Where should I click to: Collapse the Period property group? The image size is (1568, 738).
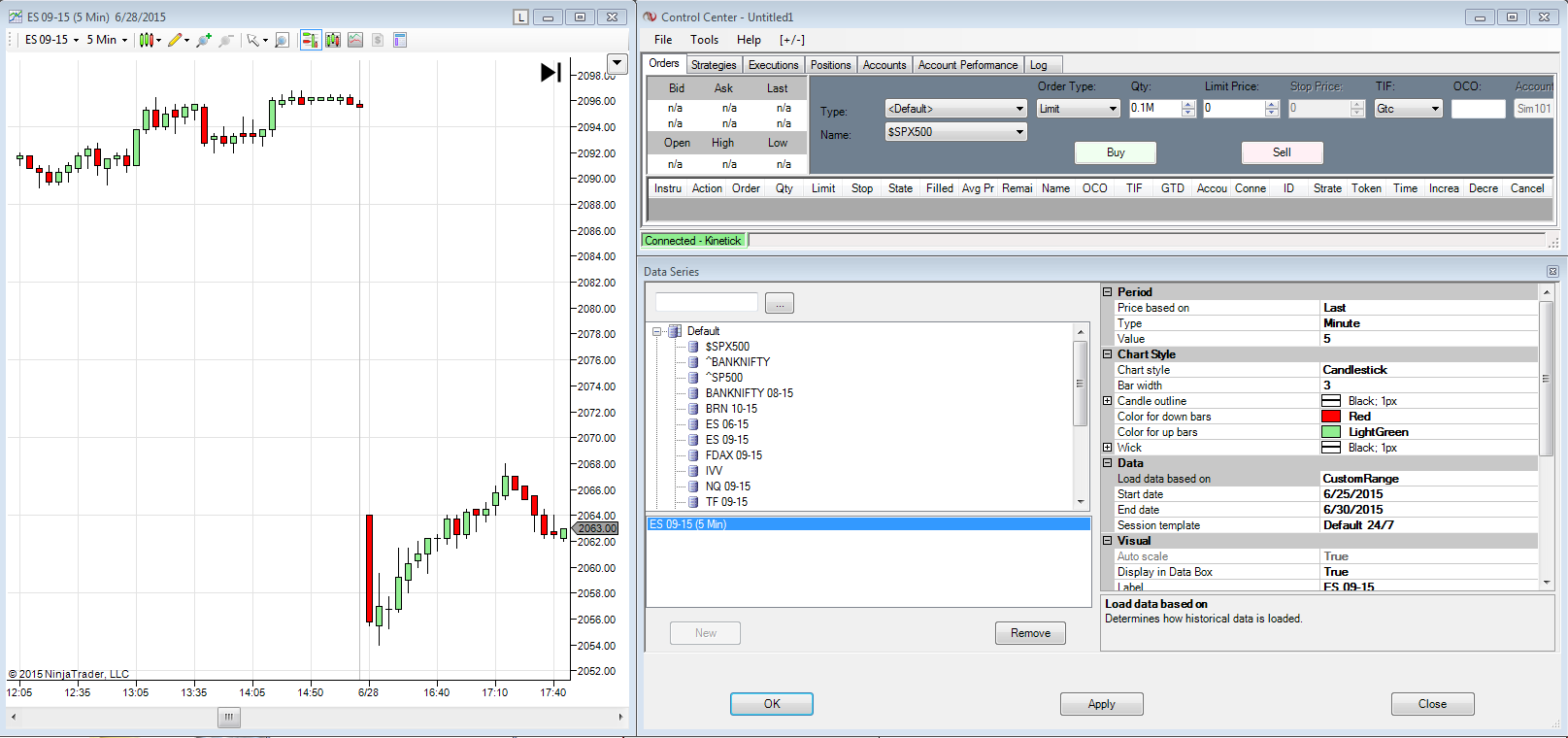pyautogui.click(x=1107, y=292)
